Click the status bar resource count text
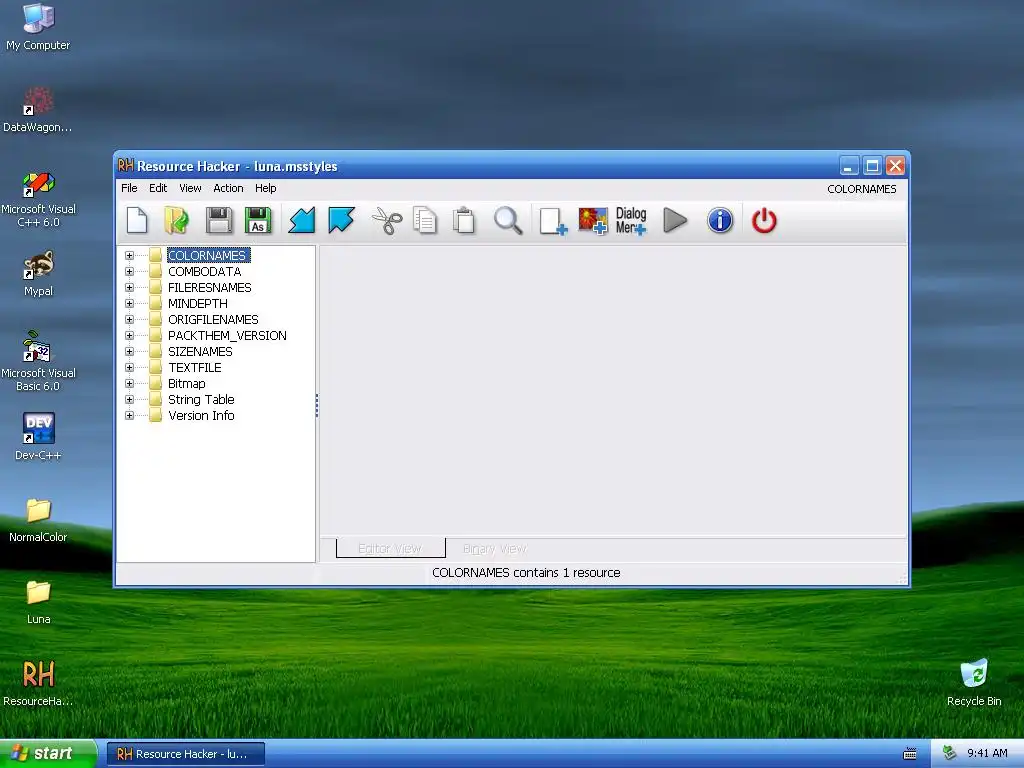The width and height of the screenshot is (1024, 768). tap(526, 573)
